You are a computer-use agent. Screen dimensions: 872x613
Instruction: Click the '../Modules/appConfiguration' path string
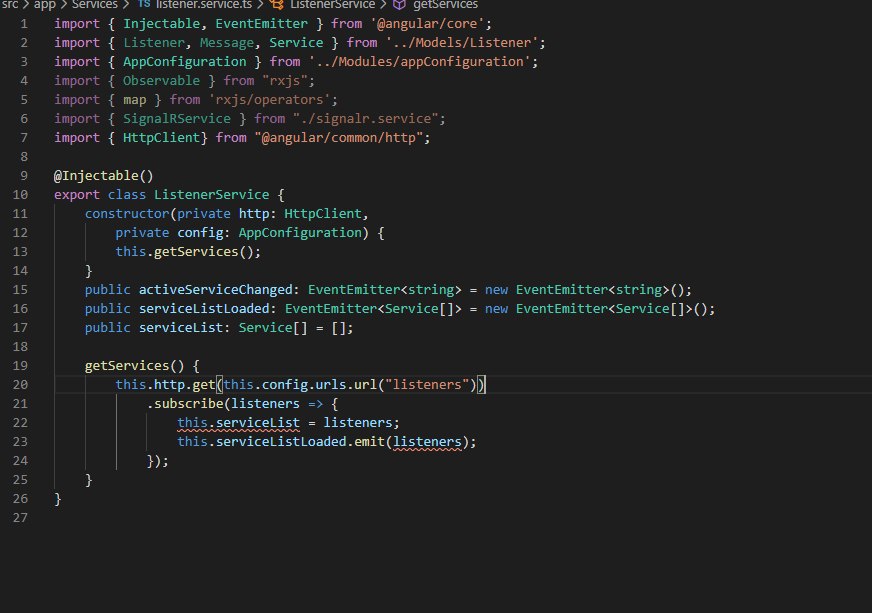(x=420, y=62)
